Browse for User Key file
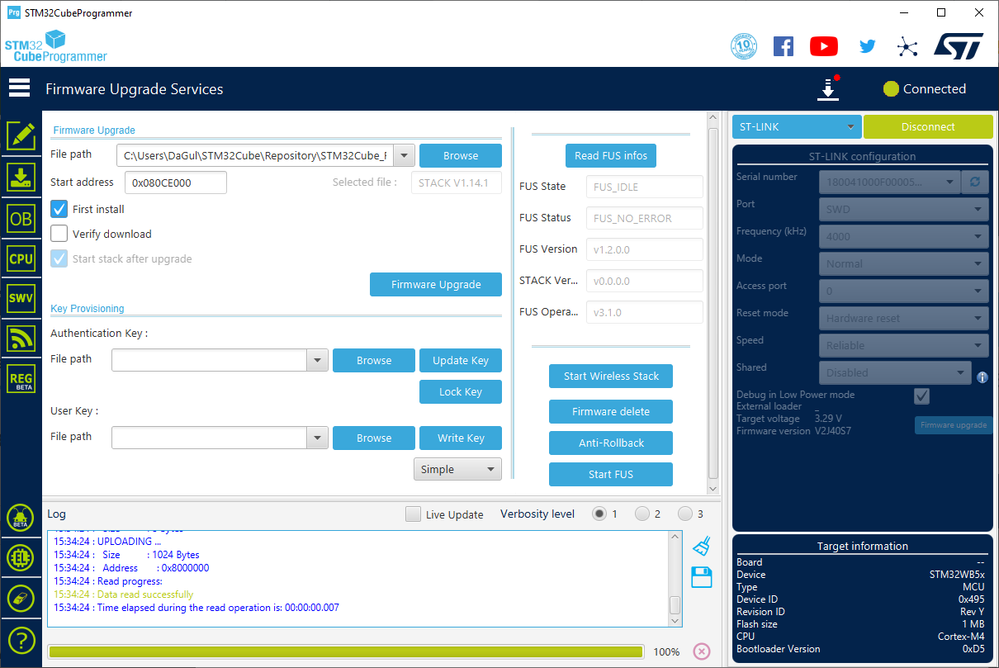 click(x=373, y=438)
